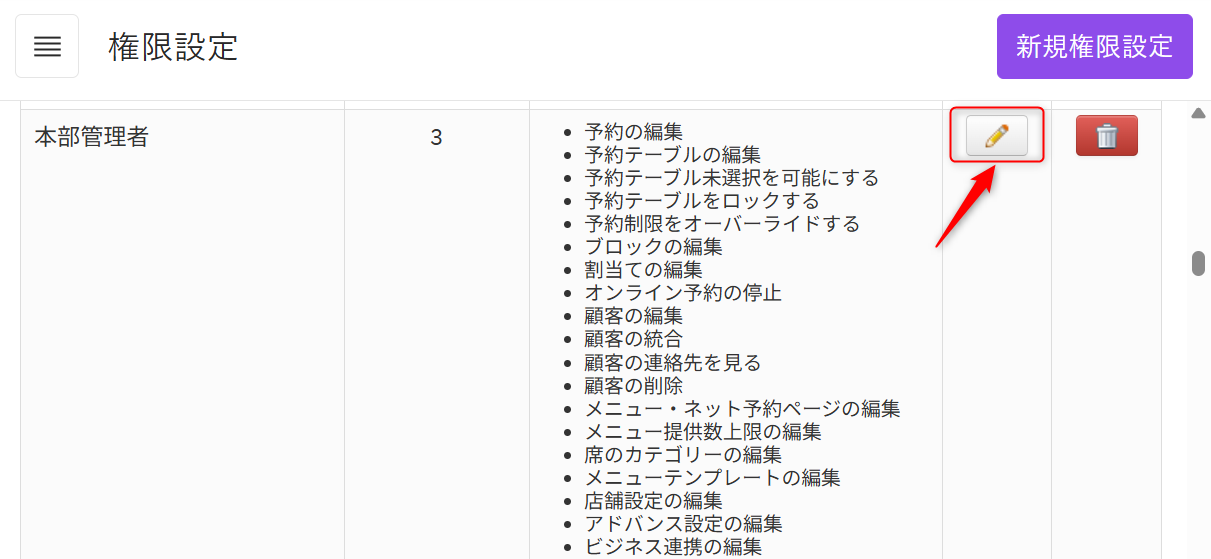The height and width of the screenshot is (559, 1211).
Task: Select 顧客の統合 list item
Action: (634, 338)
